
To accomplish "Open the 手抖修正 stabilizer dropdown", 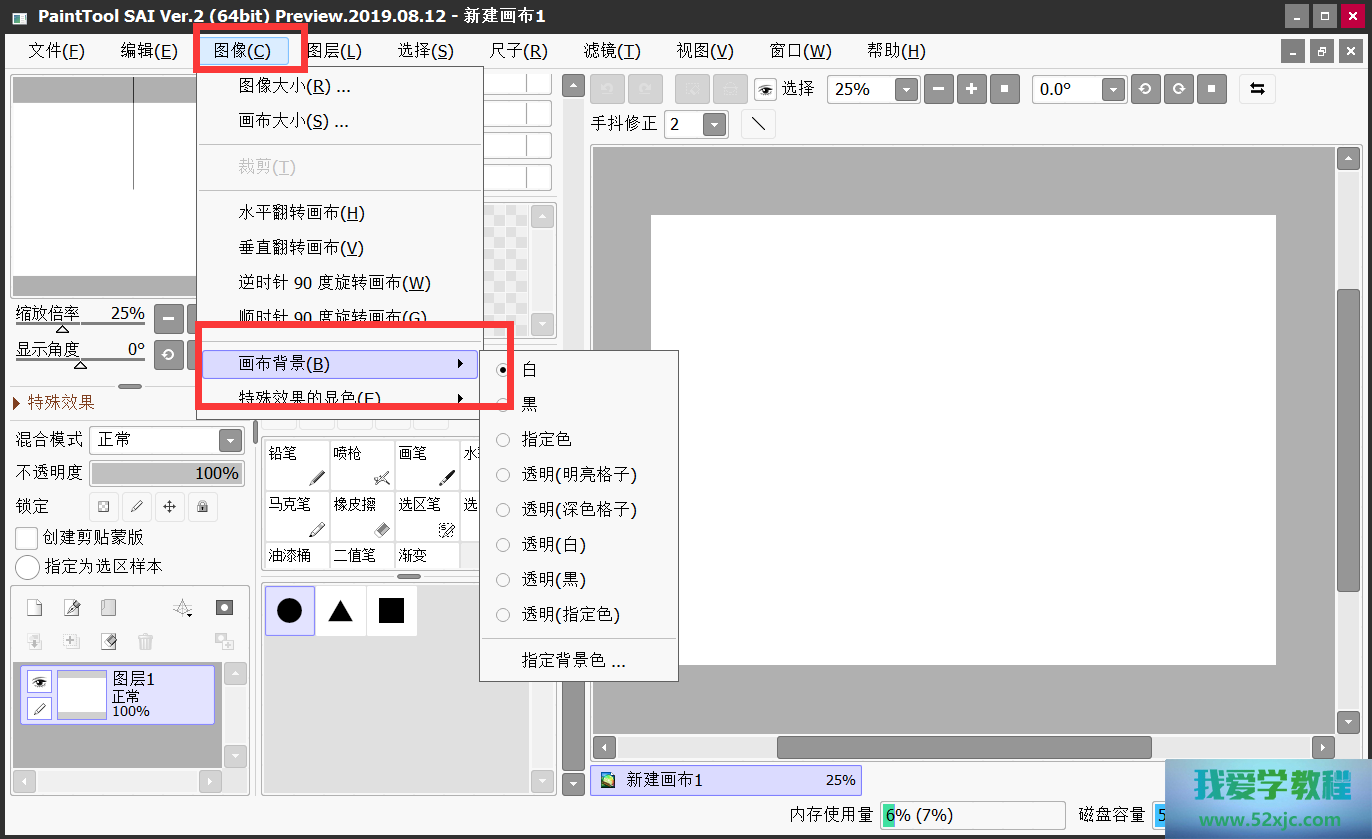I will tap(714, 124).
